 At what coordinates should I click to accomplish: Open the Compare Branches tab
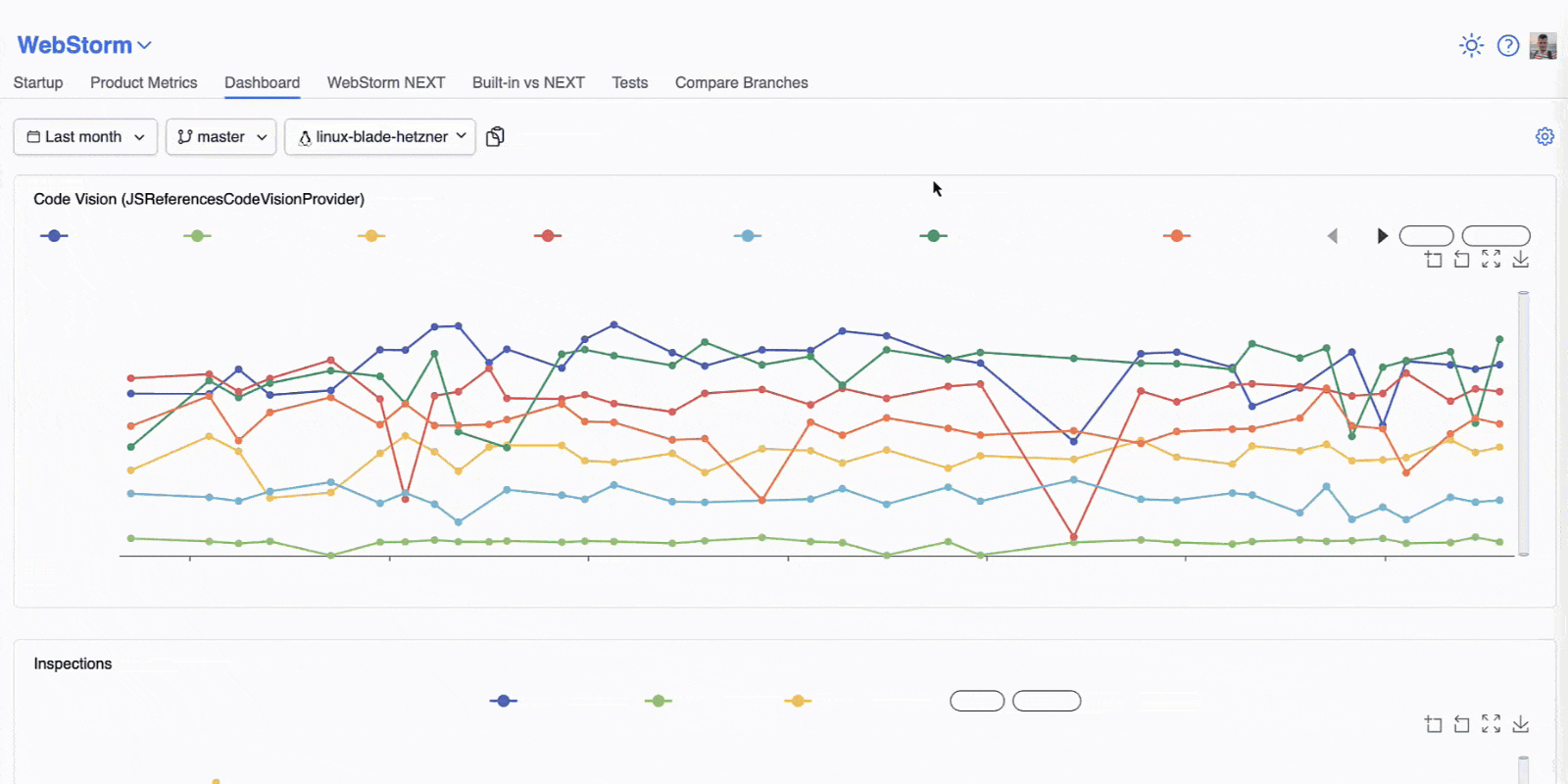click(x=741, y=83)
